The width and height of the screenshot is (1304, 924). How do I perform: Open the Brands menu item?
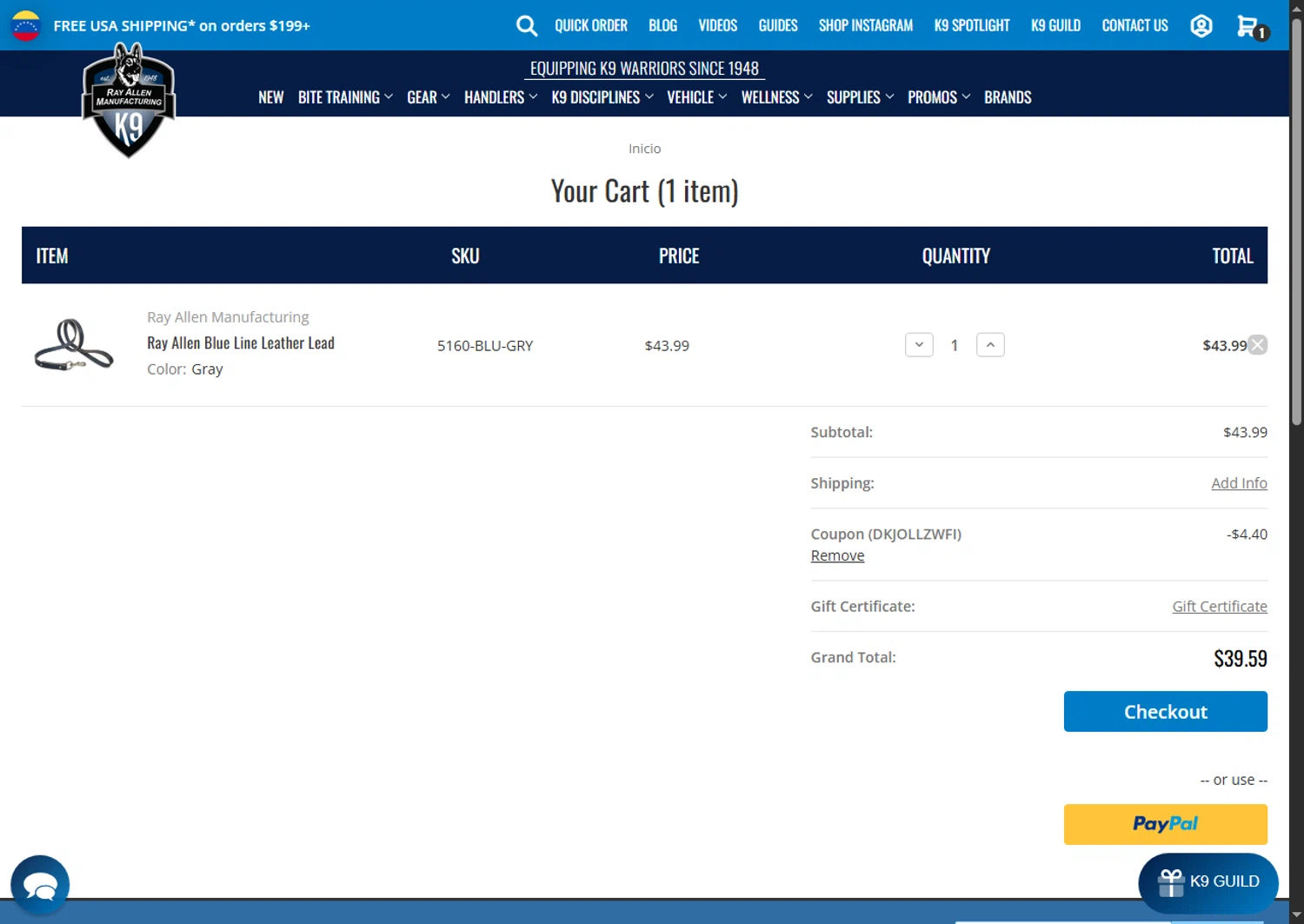tap(1008, 97)
